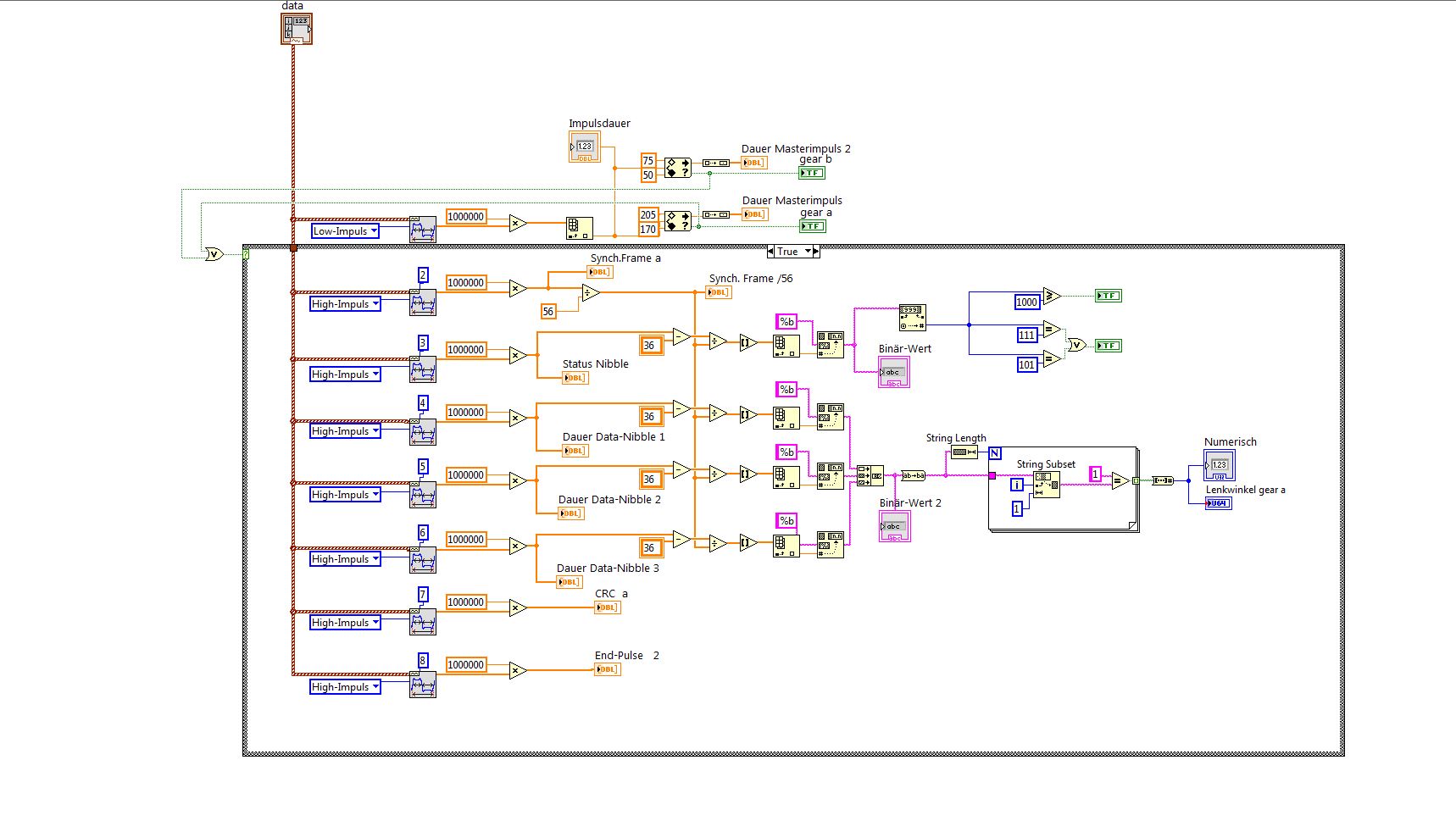Select the data cluster terminal
The width and height of the screenshot is (1456, 832).
pos(297,29)
